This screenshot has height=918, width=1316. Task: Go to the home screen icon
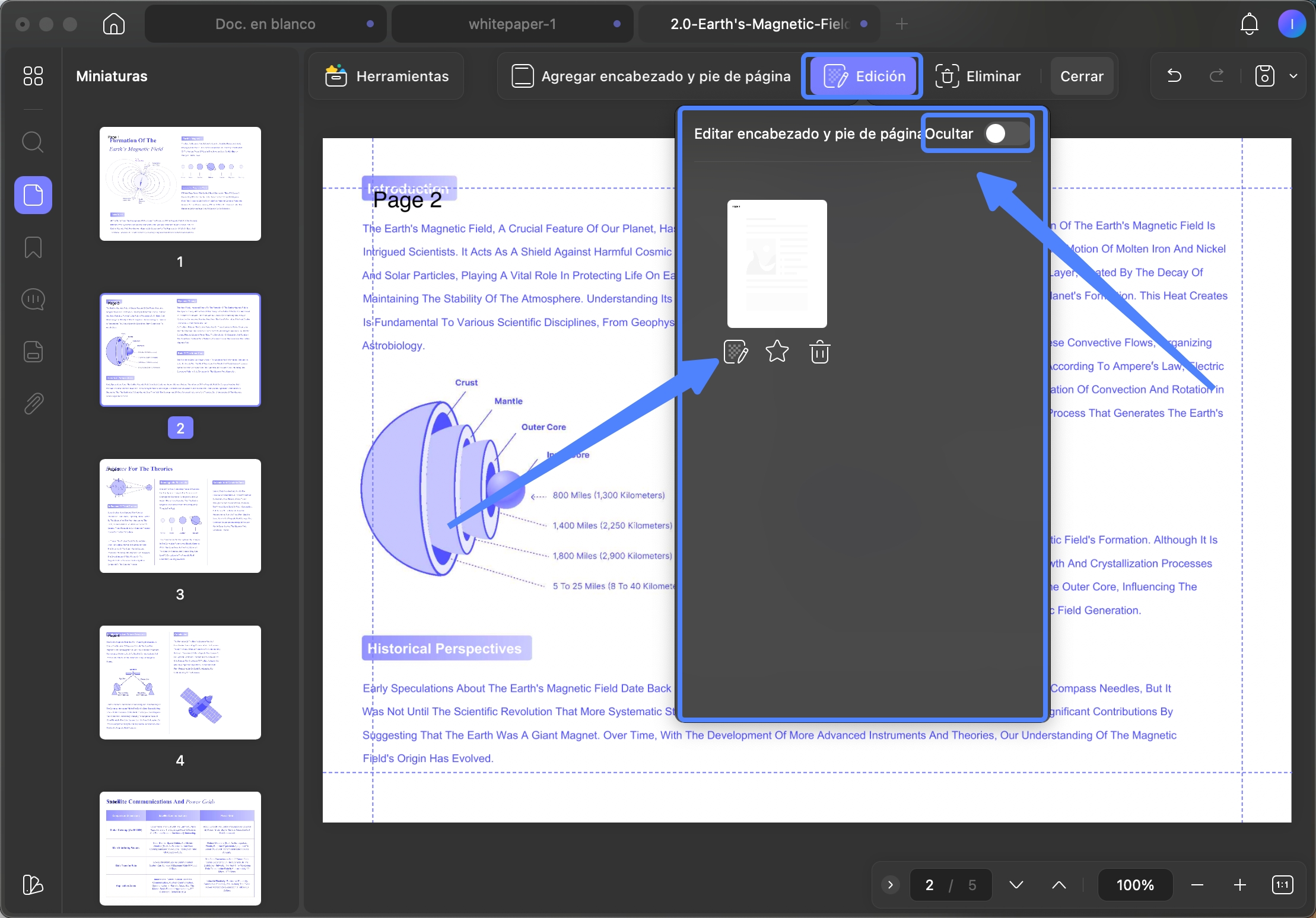pyautogui.click(x=113, y=24)
